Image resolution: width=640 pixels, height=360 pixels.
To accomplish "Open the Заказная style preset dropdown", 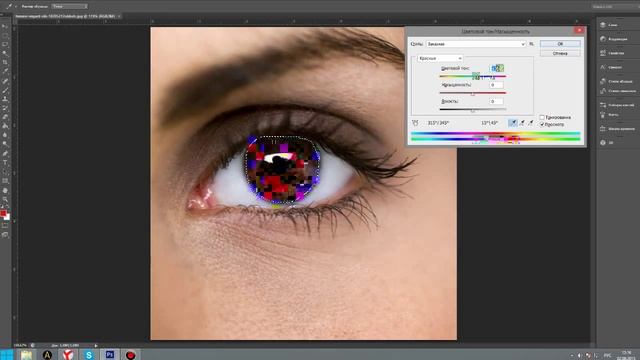I will 476,44.
